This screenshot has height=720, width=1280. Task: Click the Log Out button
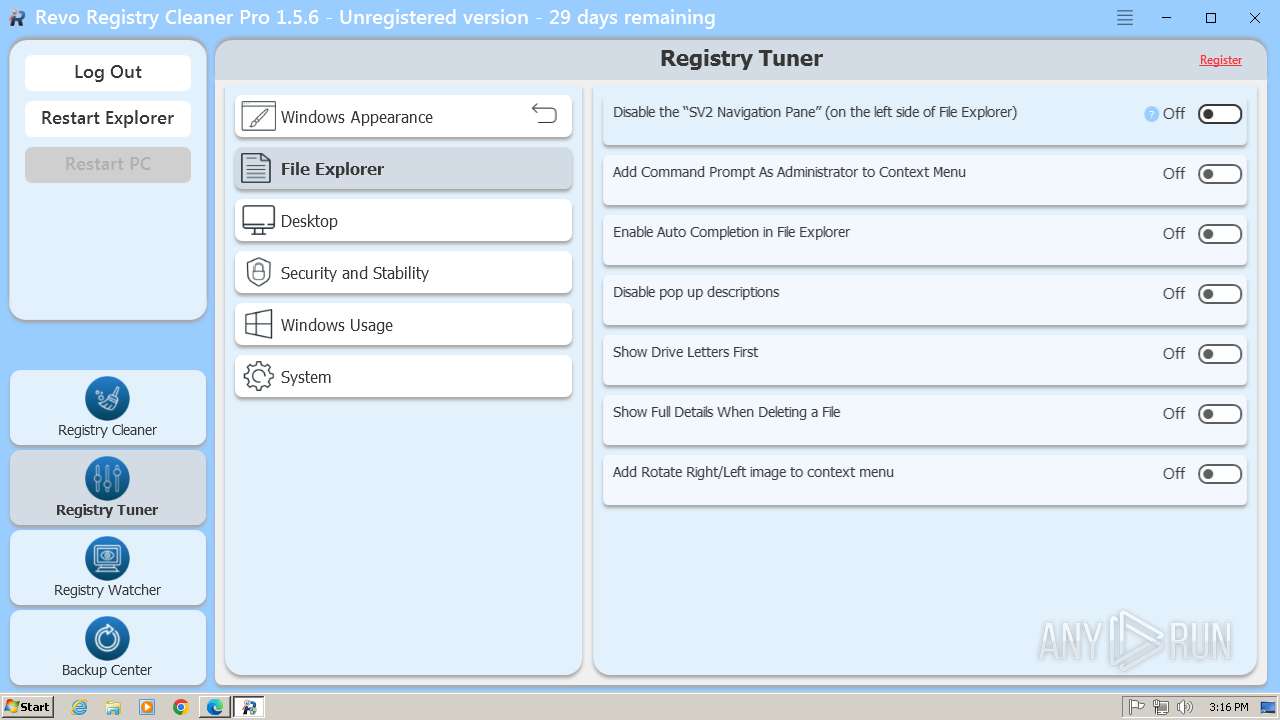click(108, 72)
